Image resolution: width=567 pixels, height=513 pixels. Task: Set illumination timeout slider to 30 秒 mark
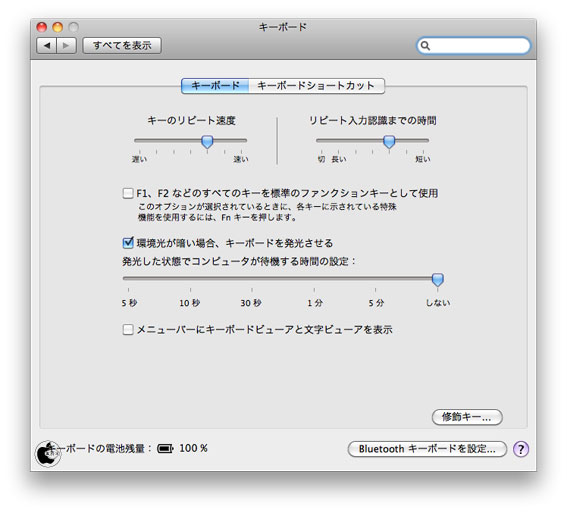[252, 279]
